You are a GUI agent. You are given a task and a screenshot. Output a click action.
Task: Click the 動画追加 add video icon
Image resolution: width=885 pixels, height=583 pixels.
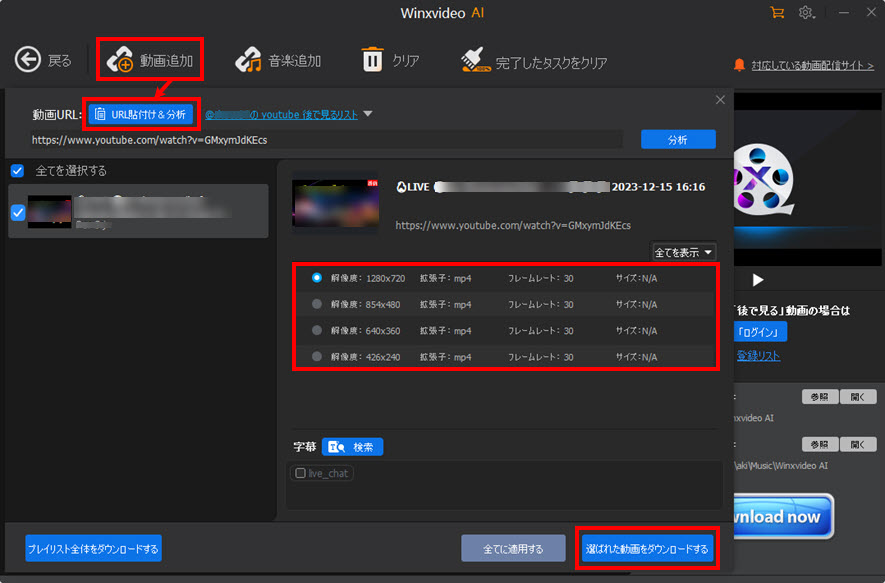[120, 59]
